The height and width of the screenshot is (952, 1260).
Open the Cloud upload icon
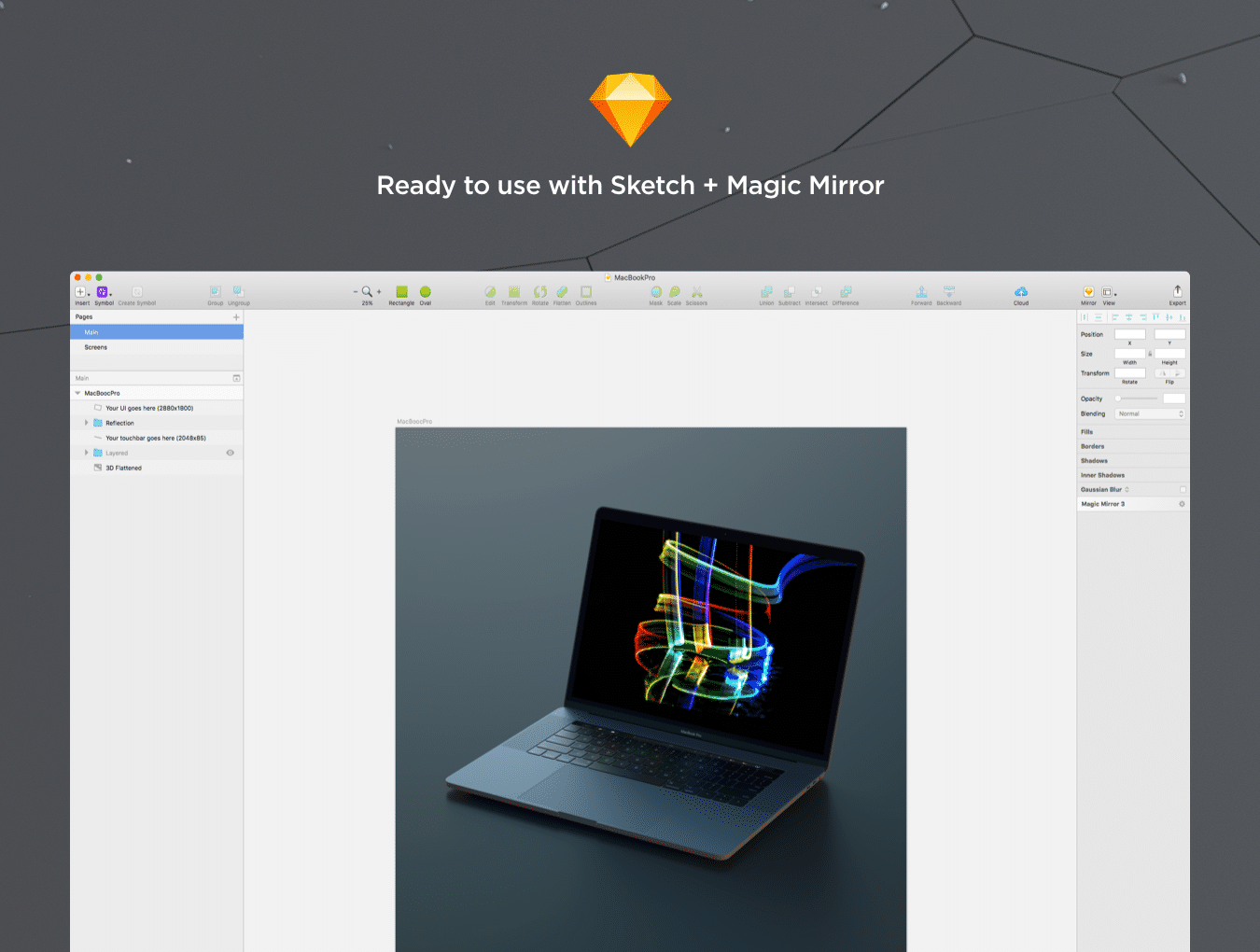(1021, 292)
